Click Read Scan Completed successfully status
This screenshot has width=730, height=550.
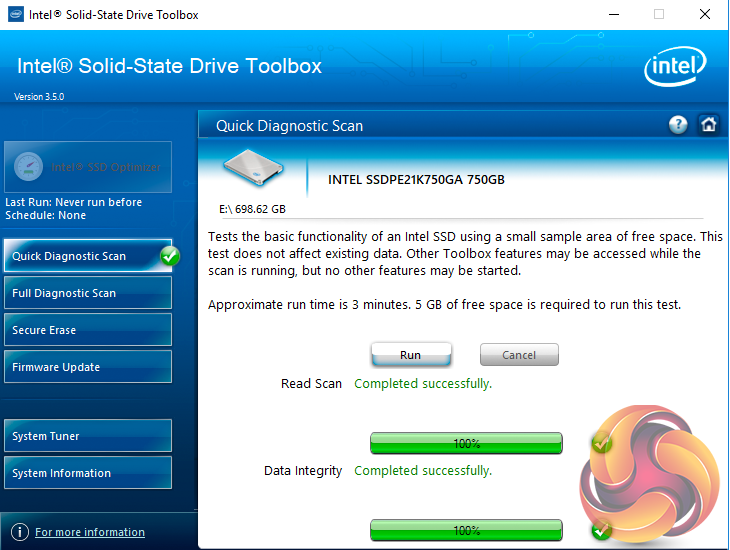point(423,384)
